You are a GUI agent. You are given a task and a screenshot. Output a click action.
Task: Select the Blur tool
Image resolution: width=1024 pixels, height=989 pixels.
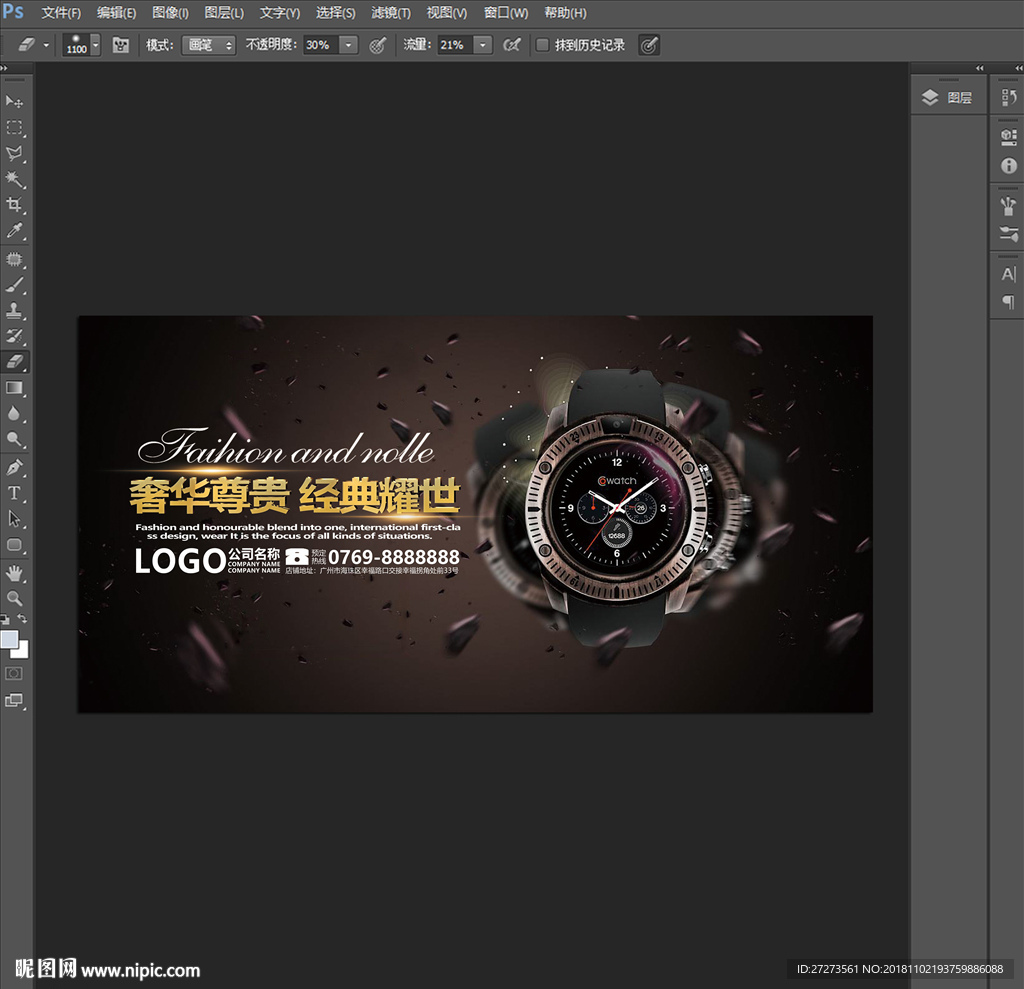click(14, 413)
